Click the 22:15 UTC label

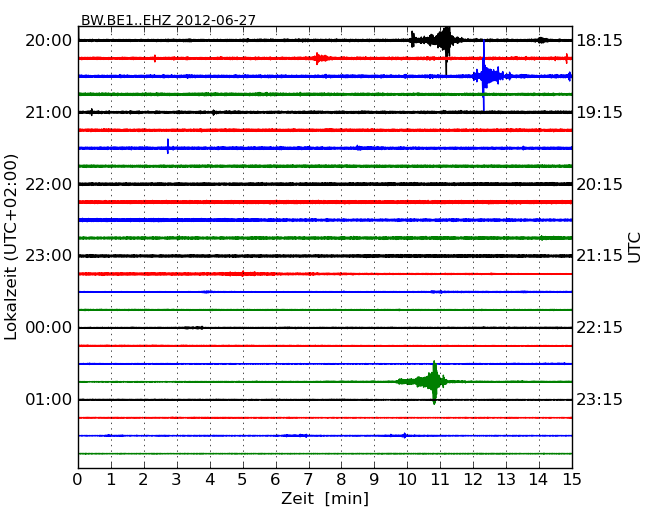[x=599, y=328]
